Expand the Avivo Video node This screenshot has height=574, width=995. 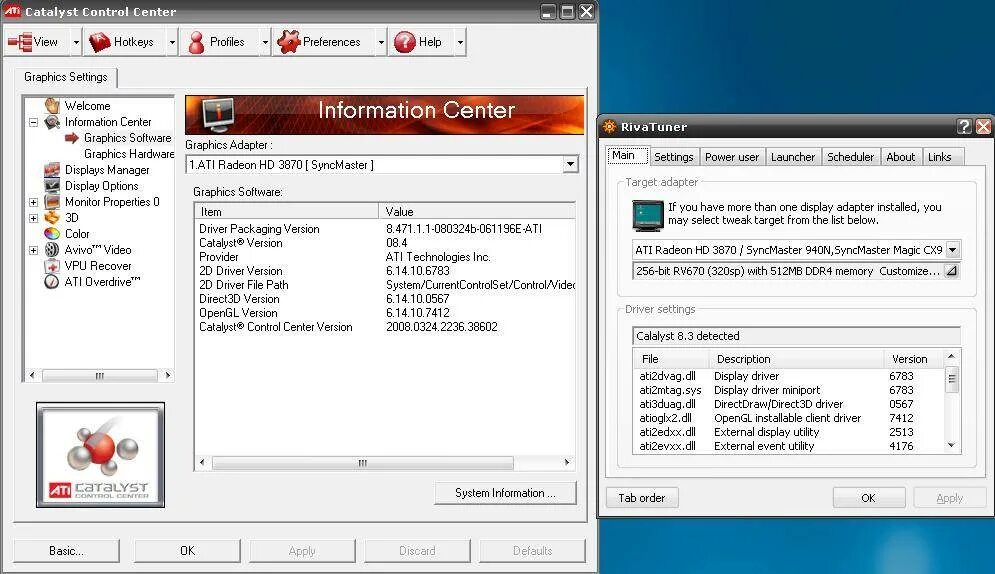click(34, 251)
